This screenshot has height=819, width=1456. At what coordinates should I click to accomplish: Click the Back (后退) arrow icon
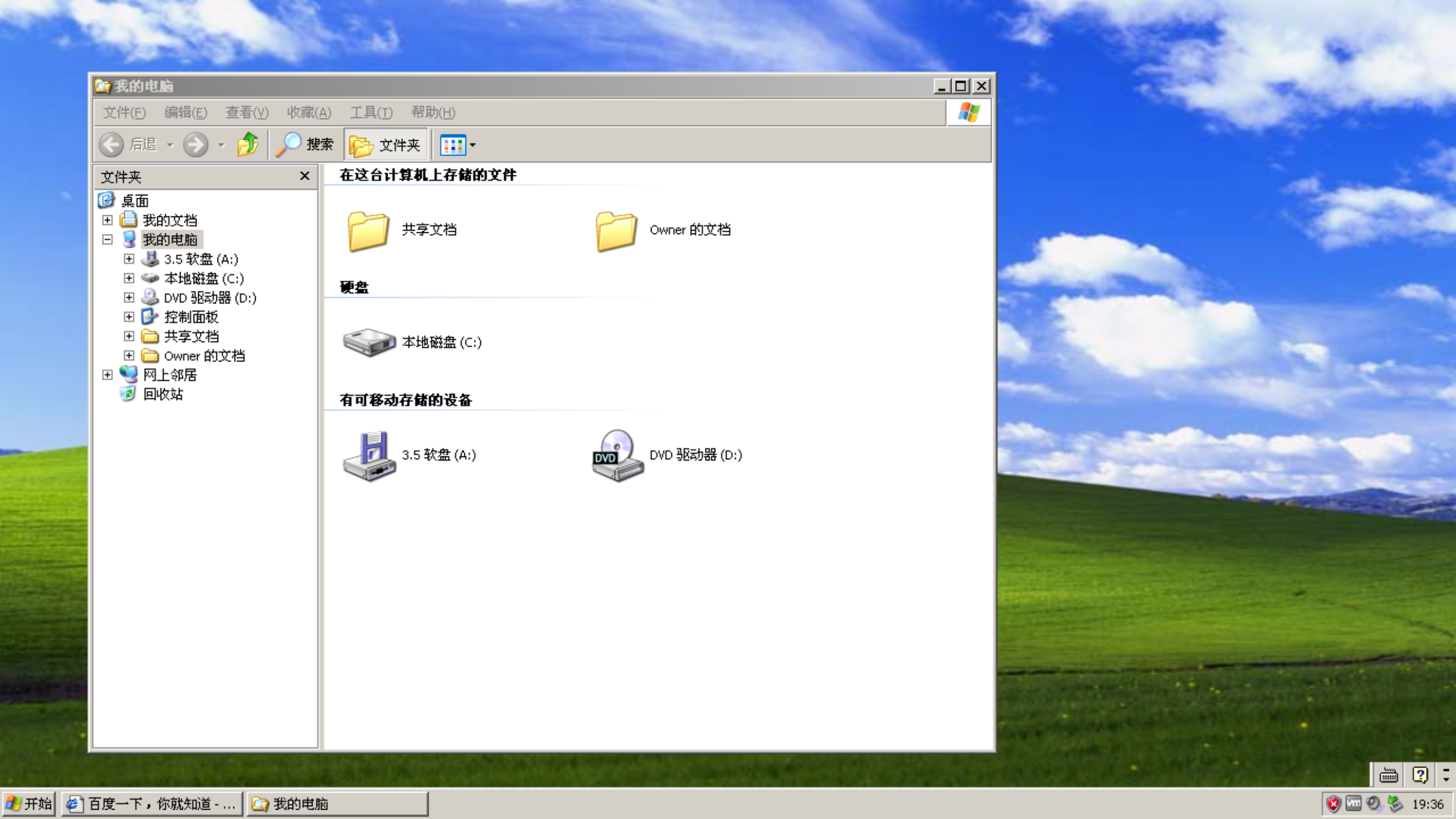[111, 144]
